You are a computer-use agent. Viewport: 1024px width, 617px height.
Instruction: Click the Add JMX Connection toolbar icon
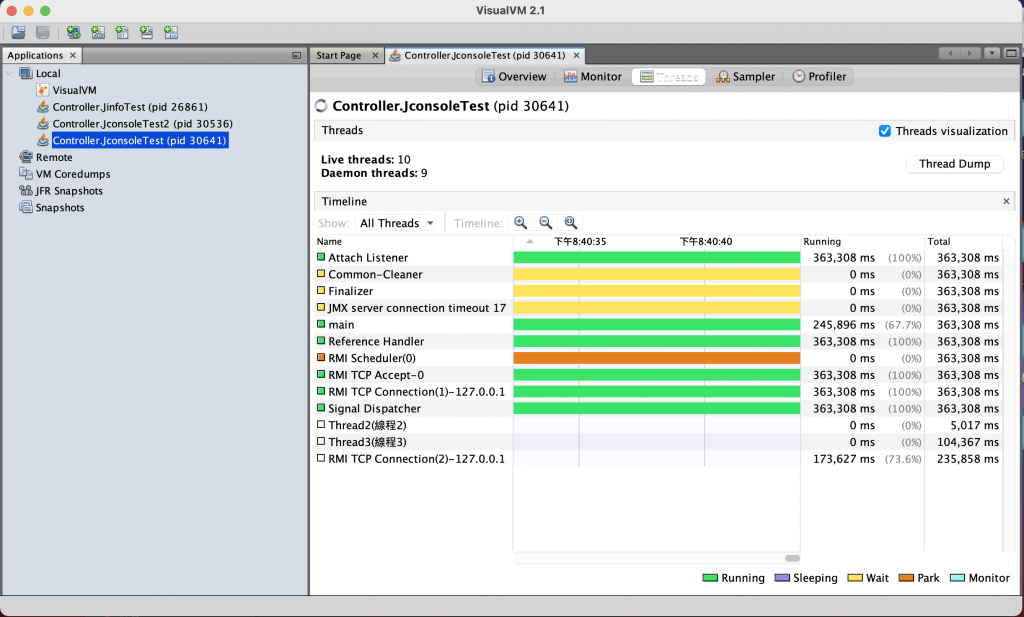pos(98,32)
